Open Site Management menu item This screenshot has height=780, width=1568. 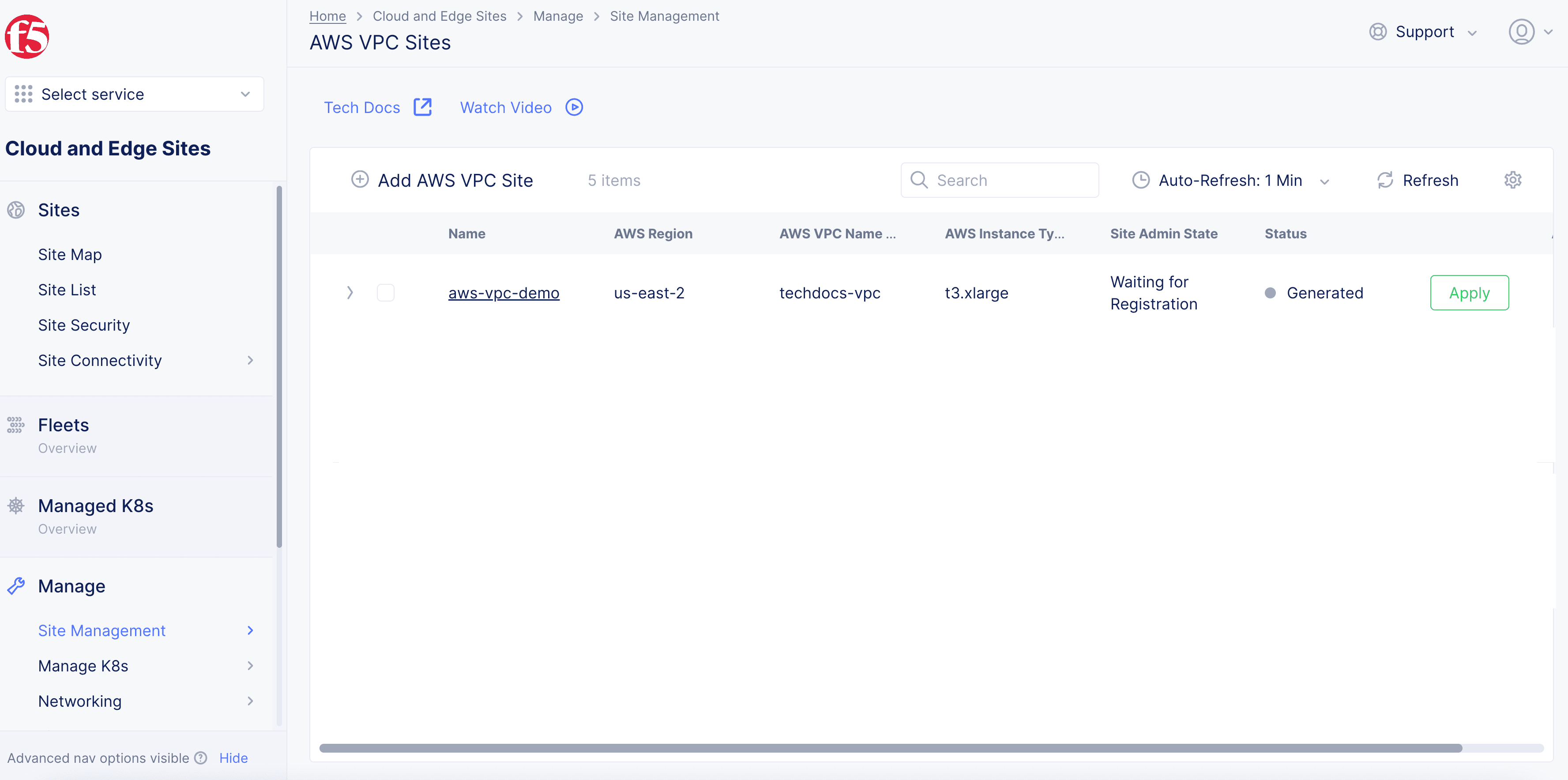[102, 629]
